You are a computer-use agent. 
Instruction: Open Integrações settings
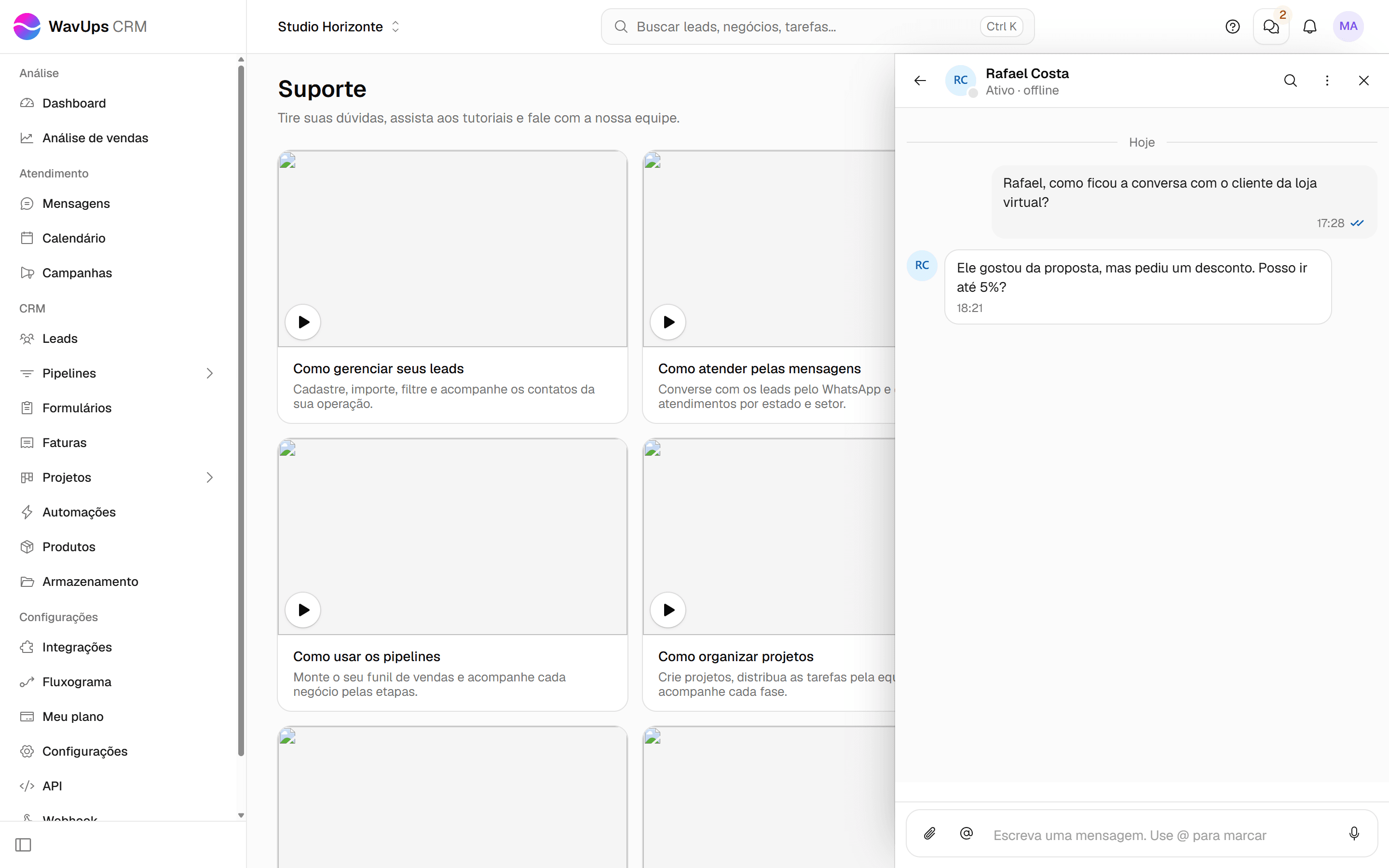pos(119,648)
